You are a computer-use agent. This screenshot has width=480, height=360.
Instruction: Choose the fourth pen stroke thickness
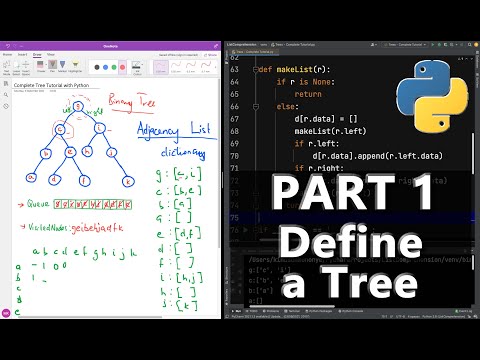206,67
